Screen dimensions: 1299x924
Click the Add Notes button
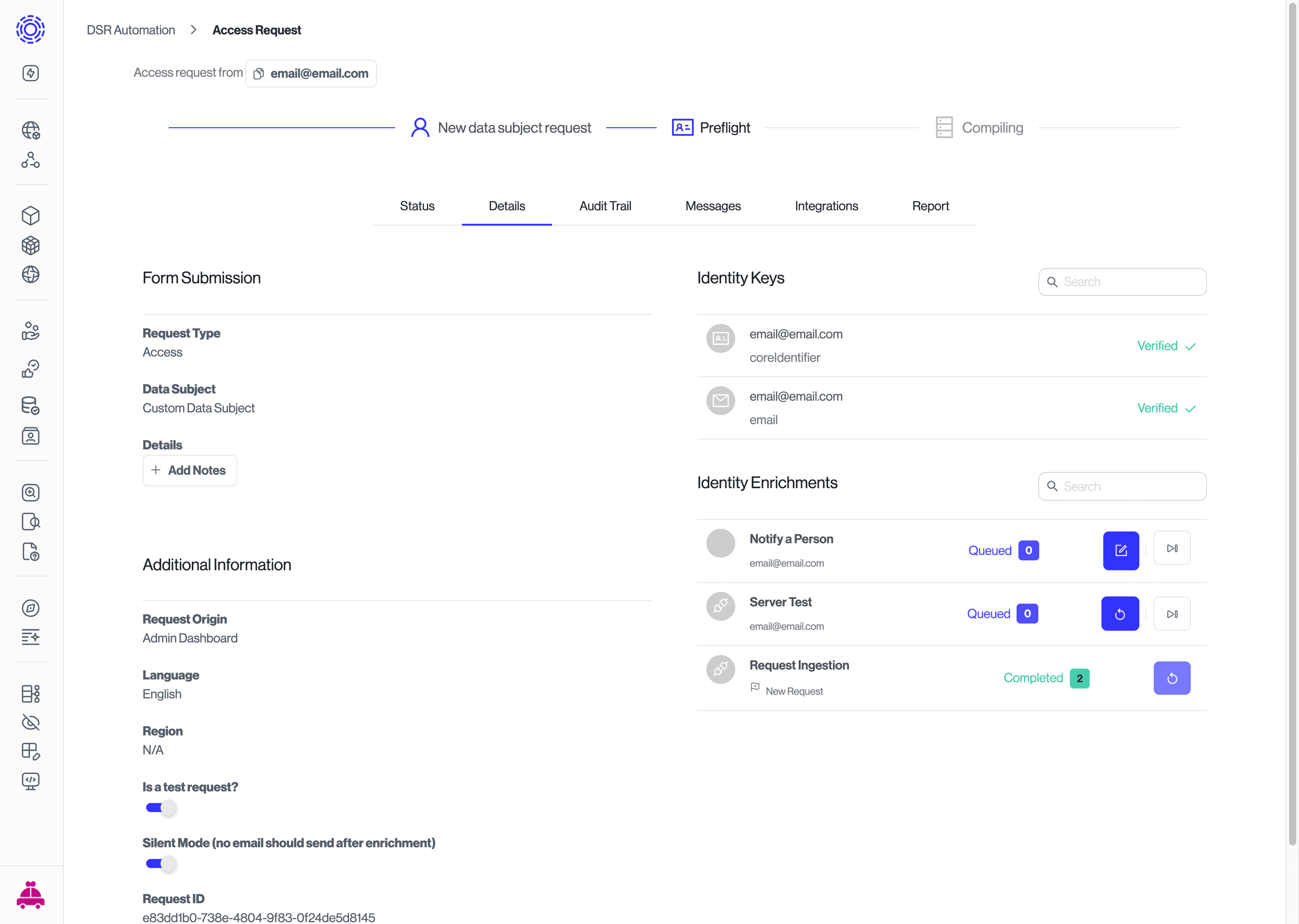[189, 470]
